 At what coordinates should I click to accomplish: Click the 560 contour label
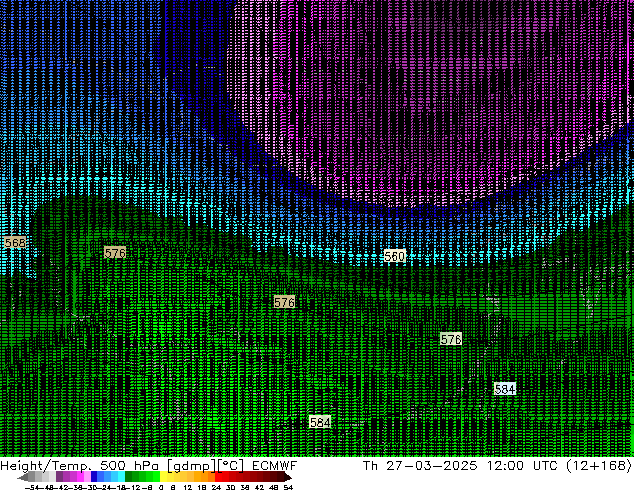coord(395,256)
